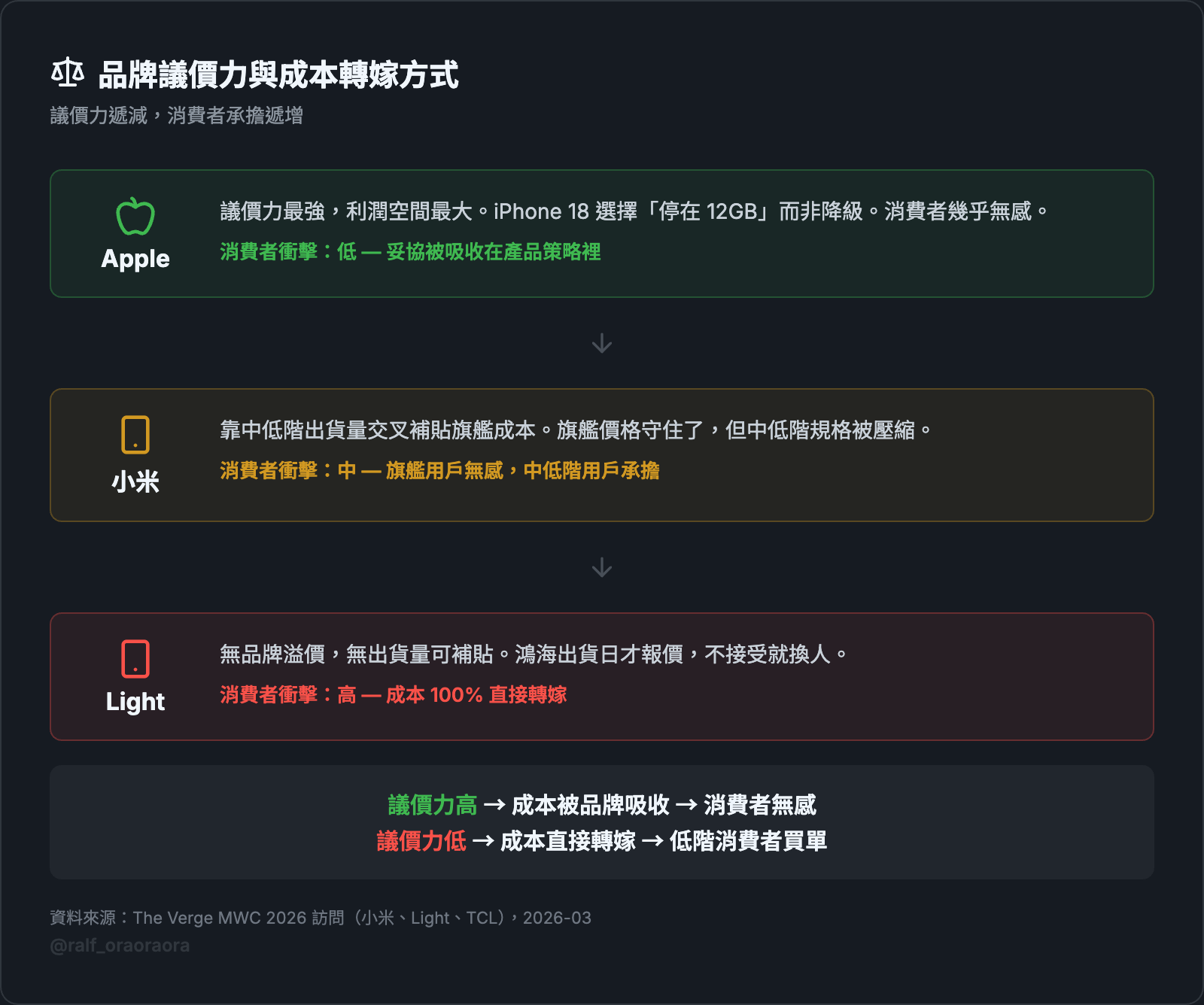
Task: Select the title 品牌議價力與成本轉嫁方式
Action: (278, 75)
